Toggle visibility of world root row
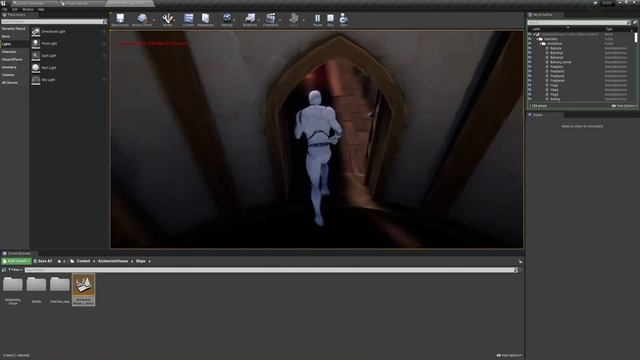 [x=530, y=34]
